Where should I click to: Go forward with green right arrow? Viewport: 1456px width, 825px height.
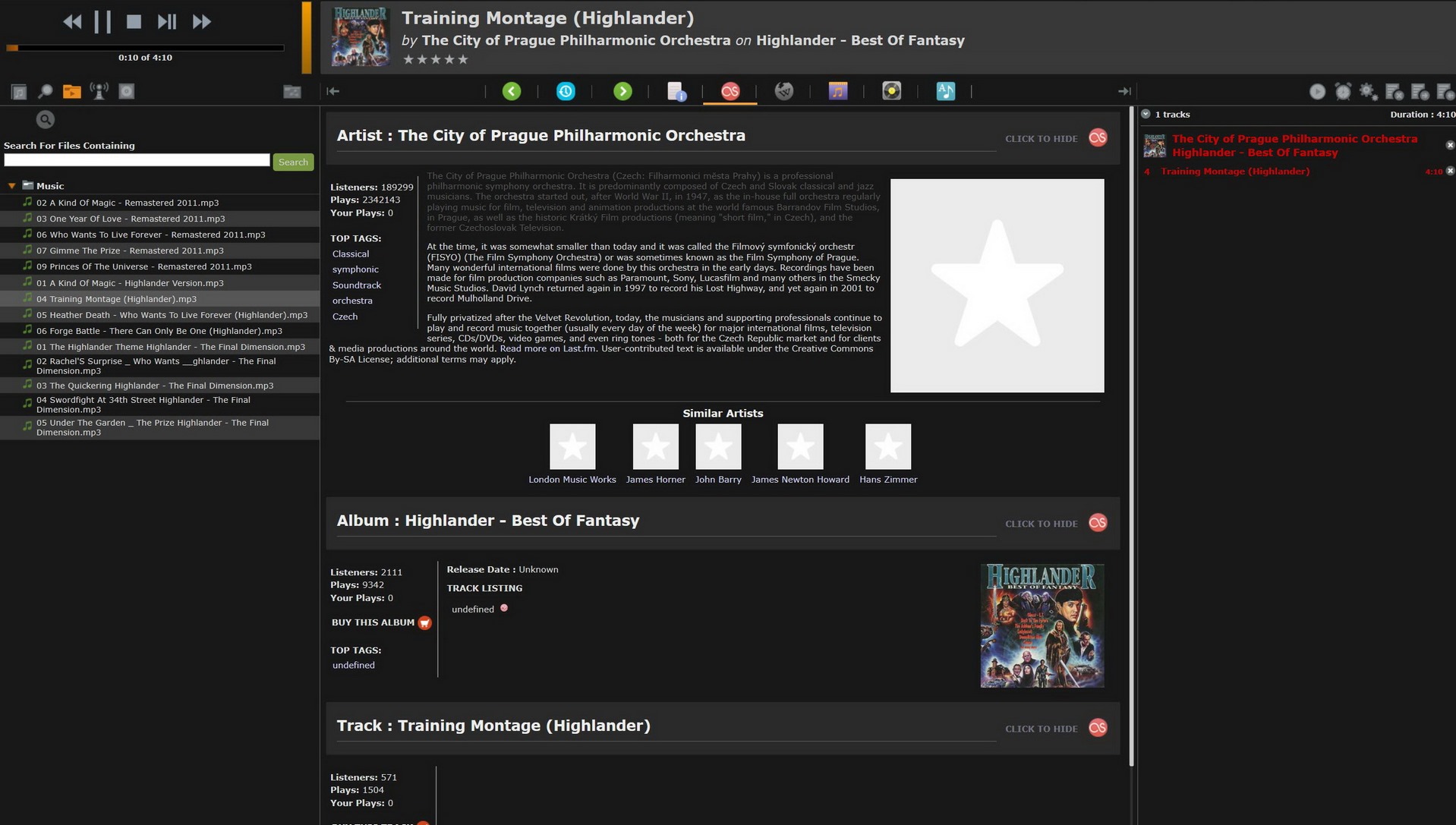point(622,91)
